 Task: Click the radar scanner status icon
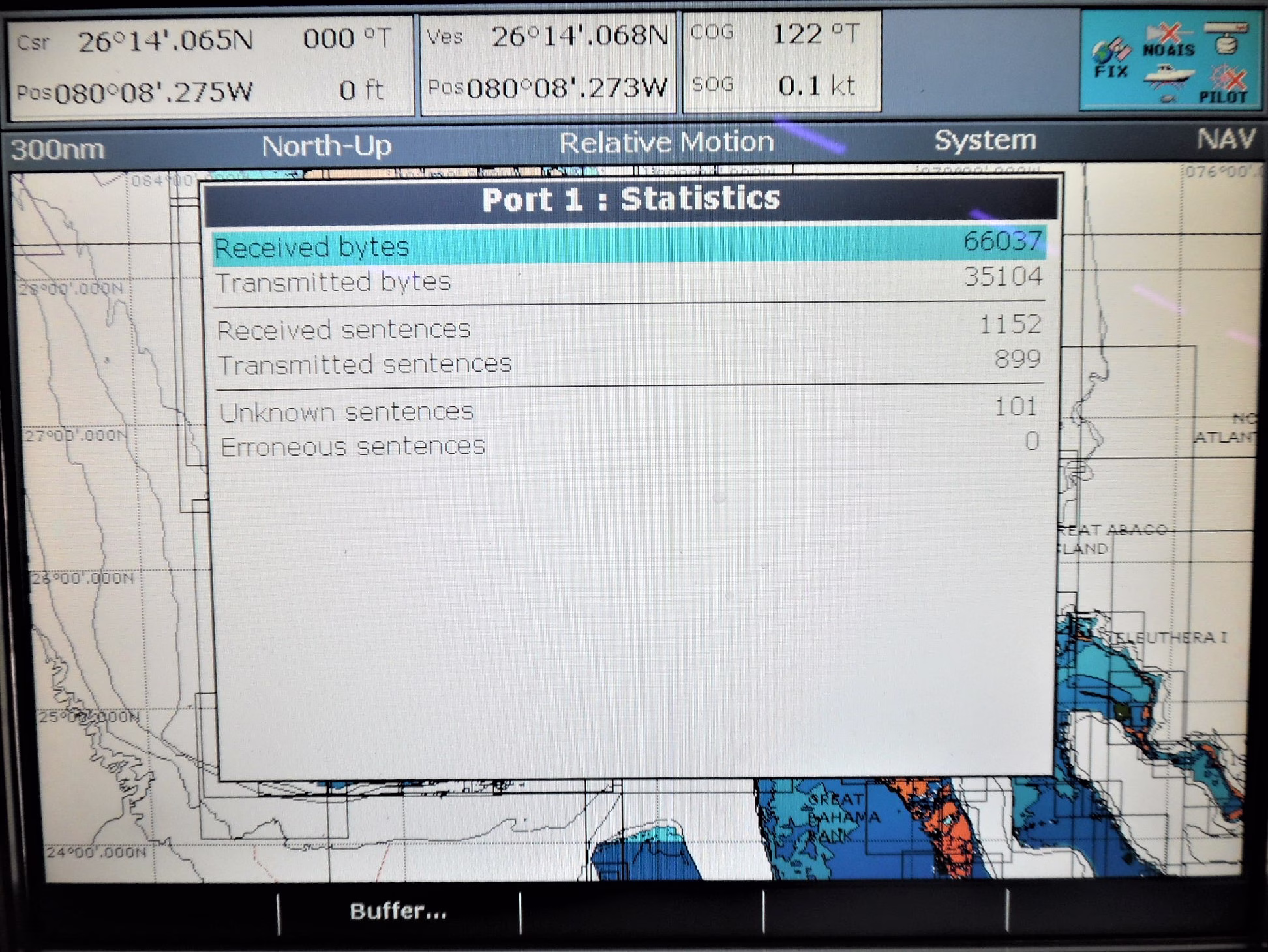[1226, 38]
